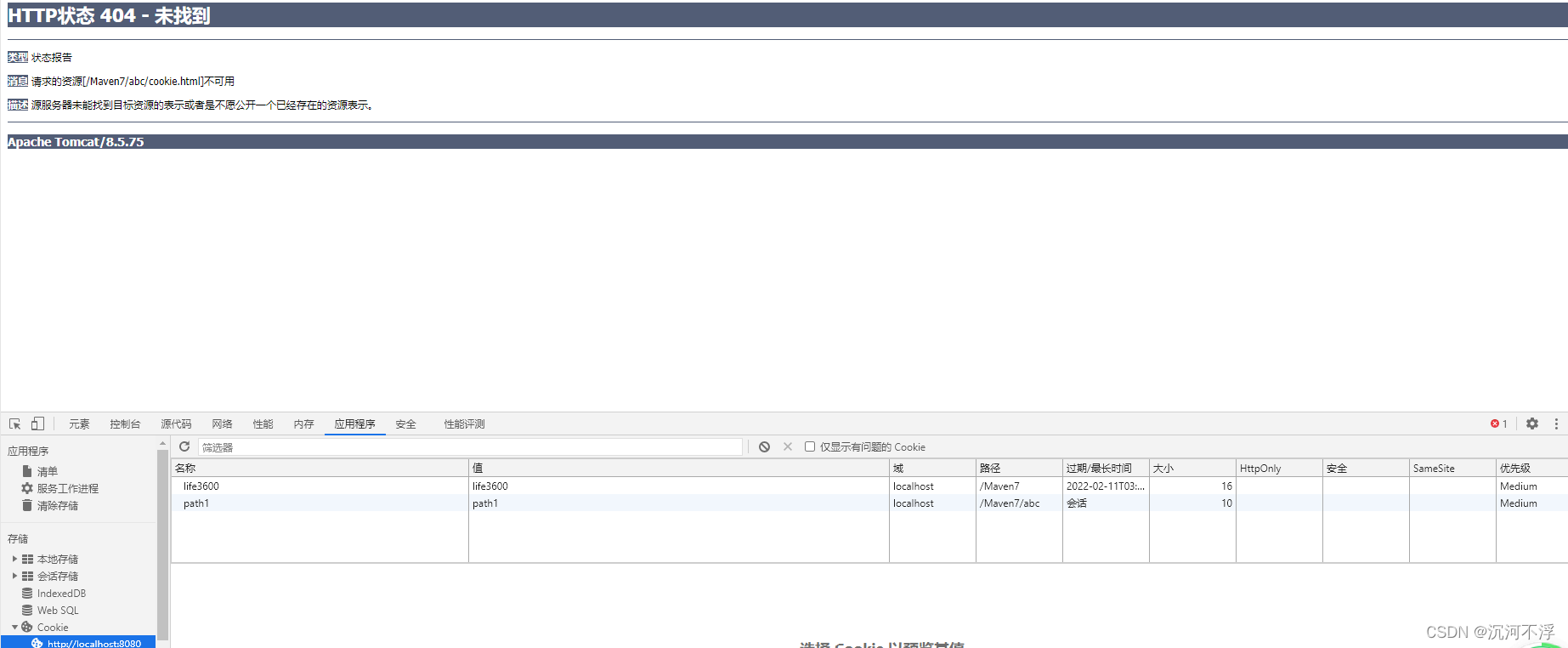Click the Cookie icon in sidebar
The height and width of the screenshot is (648, 1568).
pyautogui.click(x=27, y=627)
